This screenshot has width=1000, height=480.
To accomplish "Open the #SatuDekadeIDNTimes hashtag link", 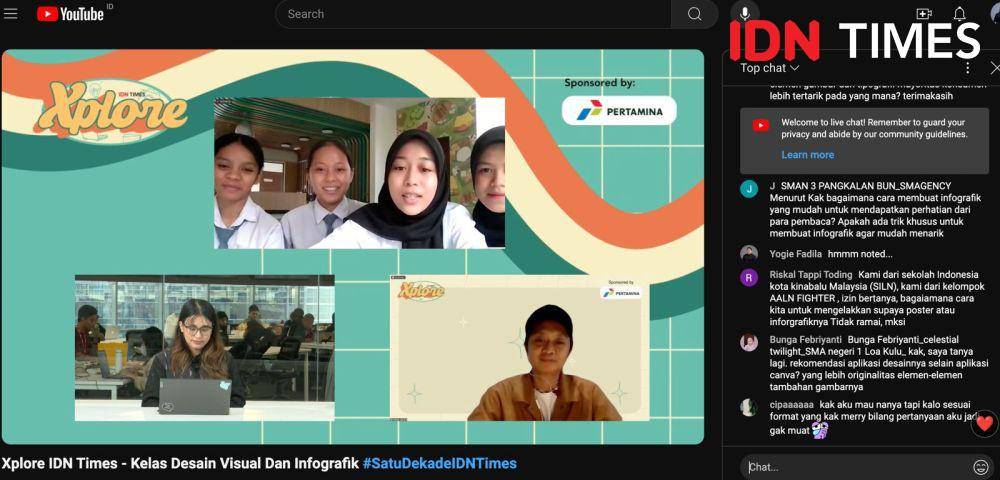I will pos(439,463).
